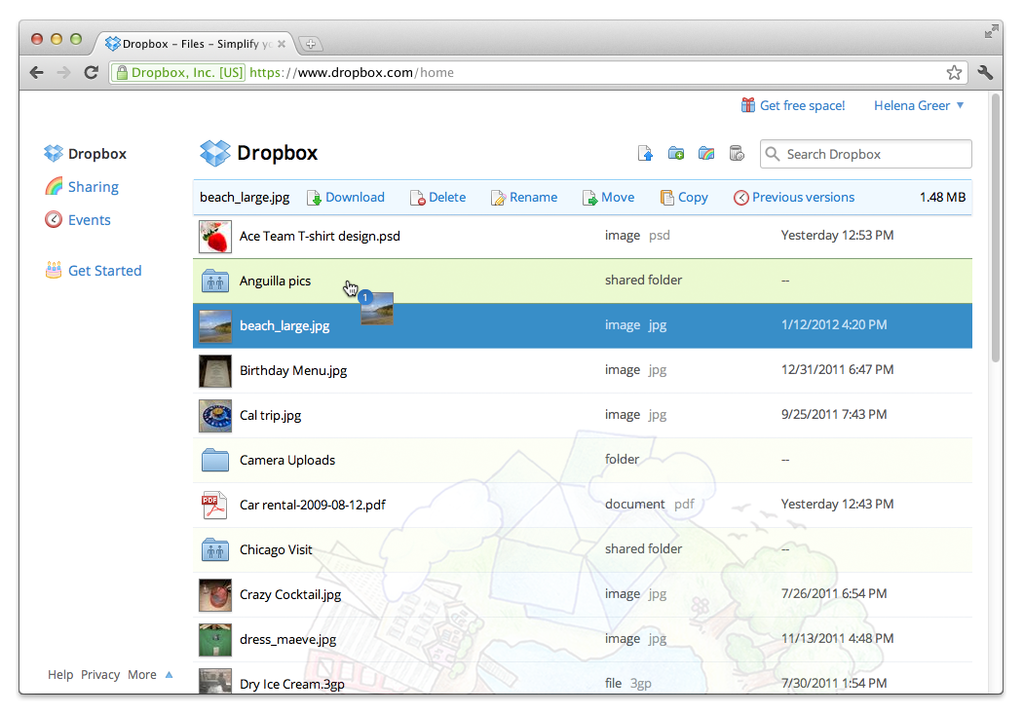The image size is (1024, 714).
Task: Copy the selected file
Action: (x=684, y=197)
